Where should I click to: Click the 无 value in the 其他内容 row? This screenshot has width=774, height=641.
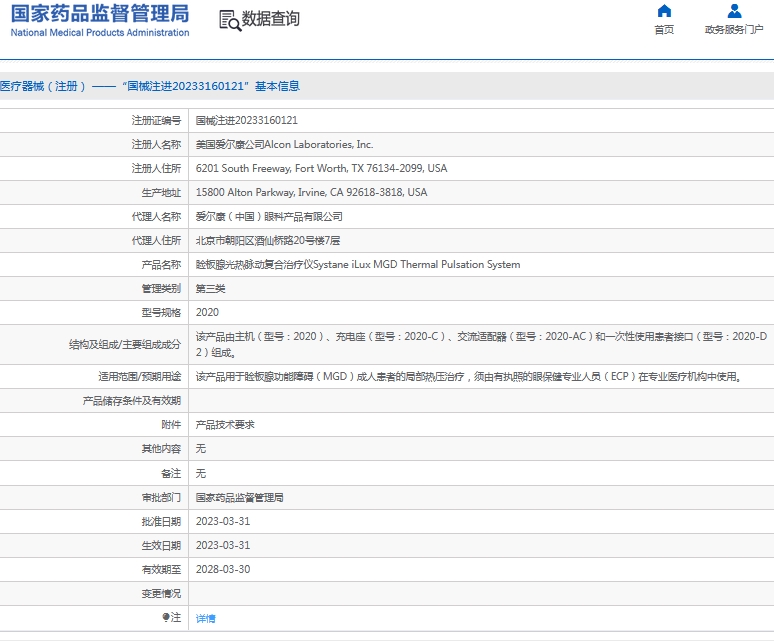click(200, 449)
